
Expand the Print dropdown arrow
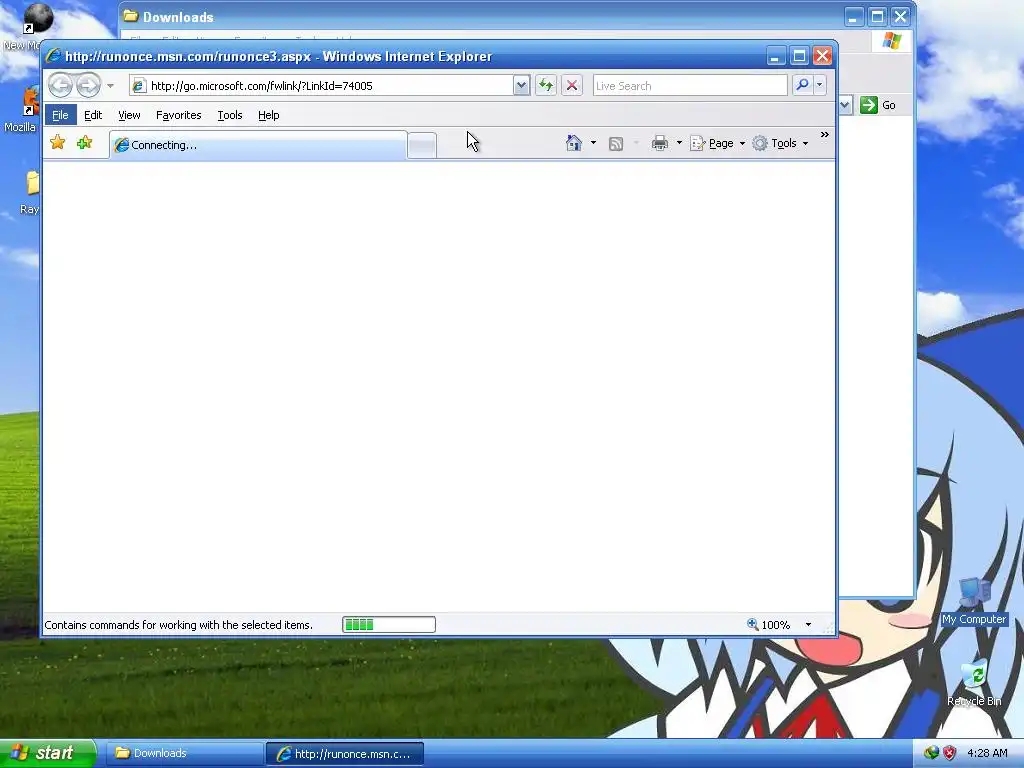coord(679,143)
